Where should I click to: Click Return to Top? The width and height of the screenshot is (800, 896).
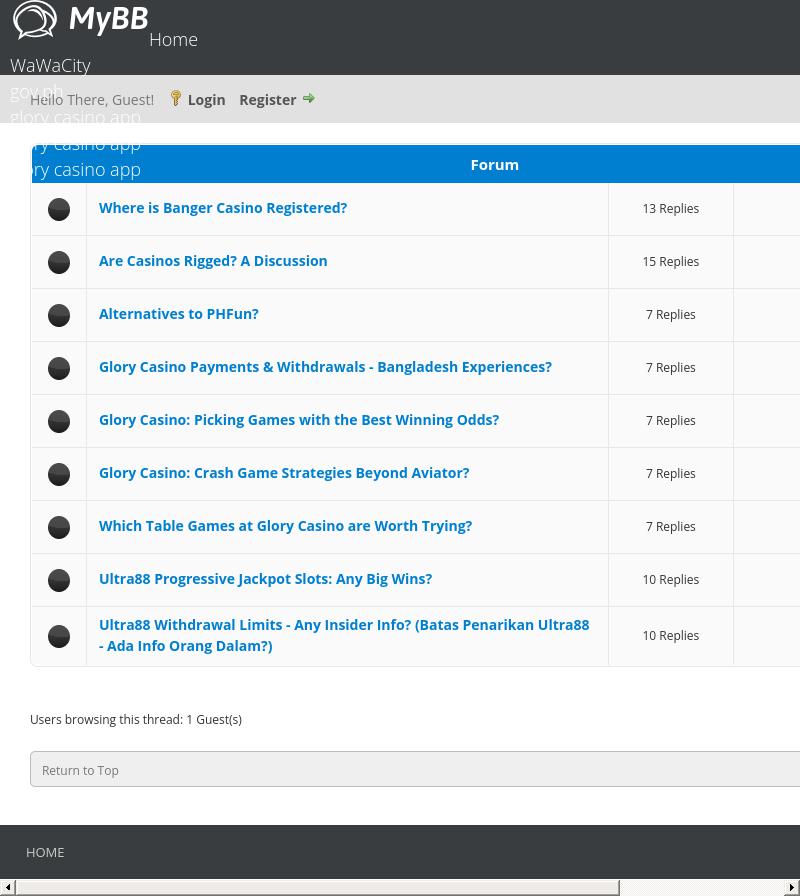tap(80, 770)
